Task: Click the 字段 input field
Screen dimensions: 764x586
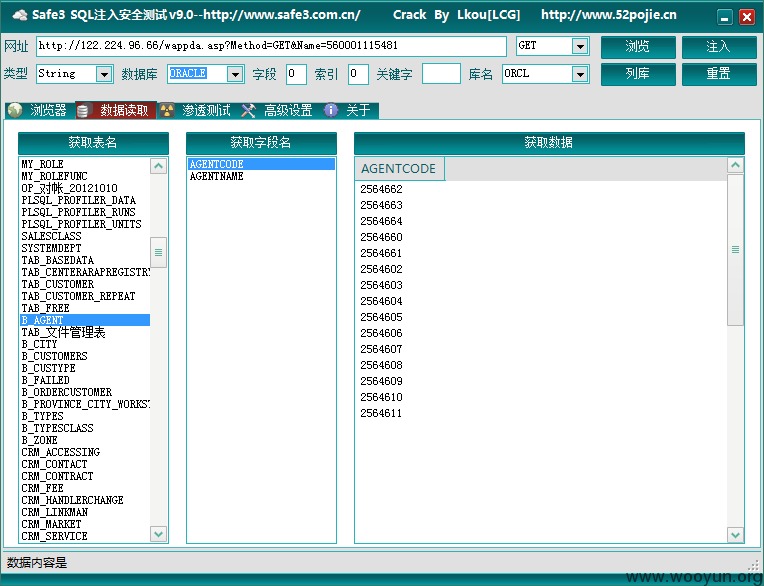Action: click(296, 74)
